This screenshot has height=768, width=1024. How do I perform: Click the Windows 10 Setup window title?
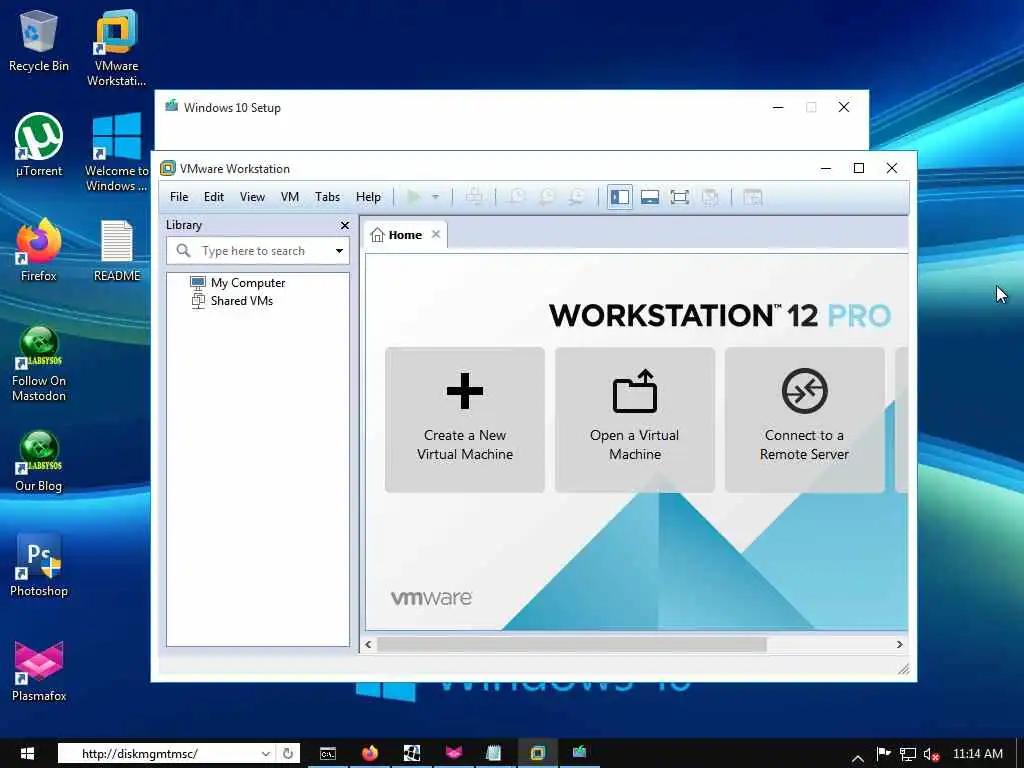[x=232, y=108]
